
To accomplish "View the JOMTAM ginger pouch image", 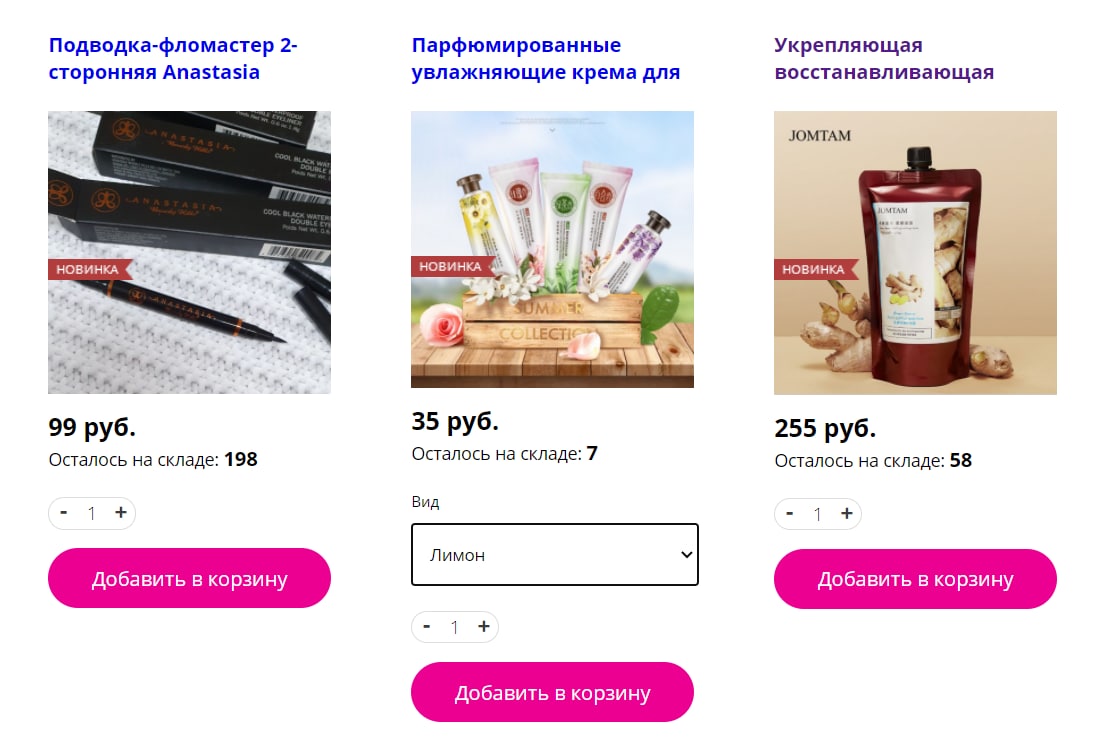I will (x=916, y=253).
